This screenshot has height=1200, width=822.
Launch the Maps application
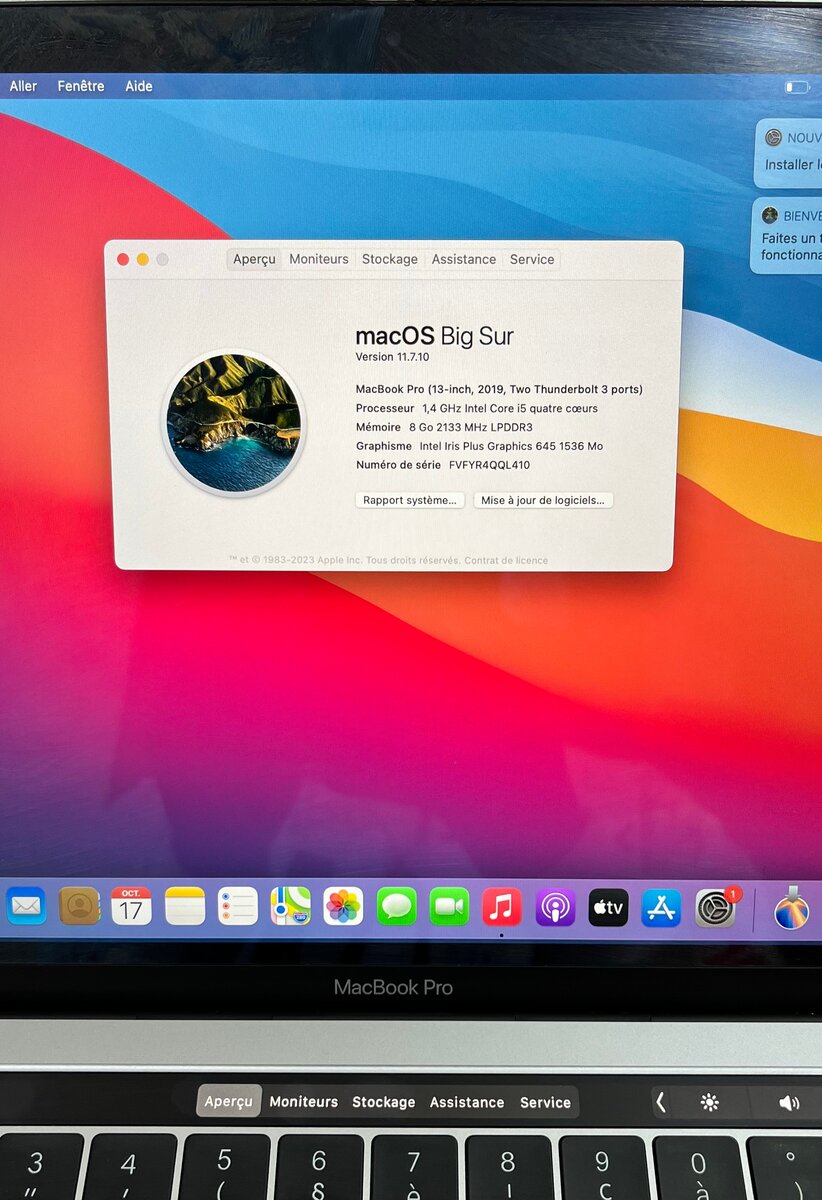290,906
